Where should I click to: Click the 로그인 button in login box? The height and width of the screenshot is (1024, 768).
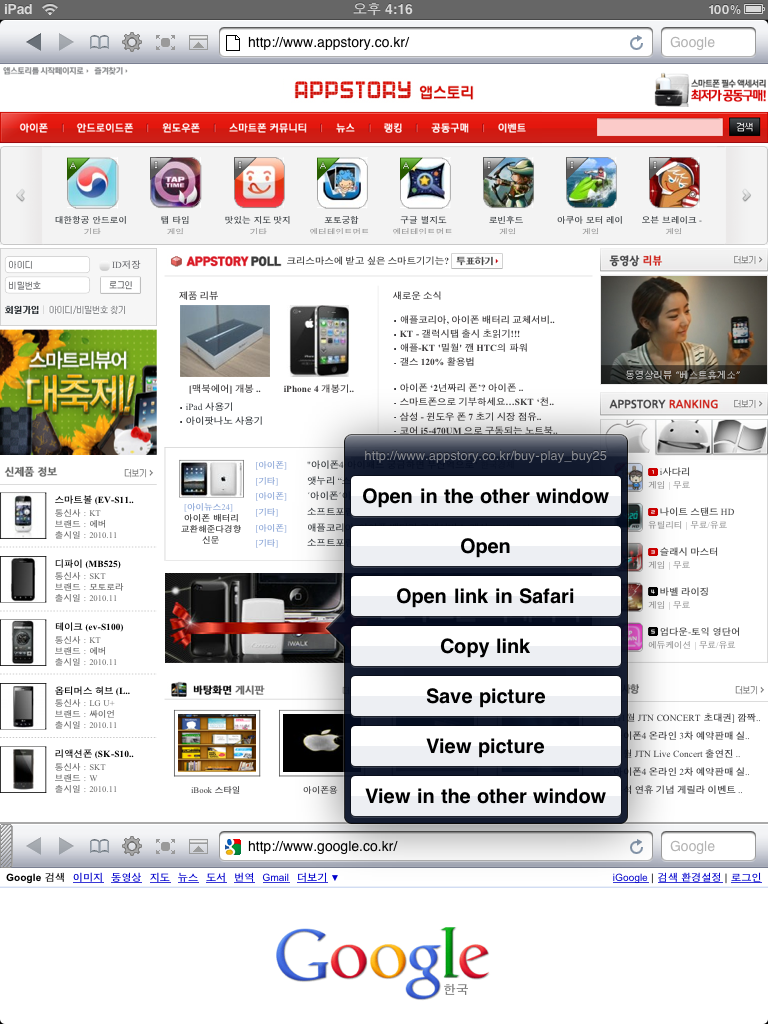coord(120,285)
